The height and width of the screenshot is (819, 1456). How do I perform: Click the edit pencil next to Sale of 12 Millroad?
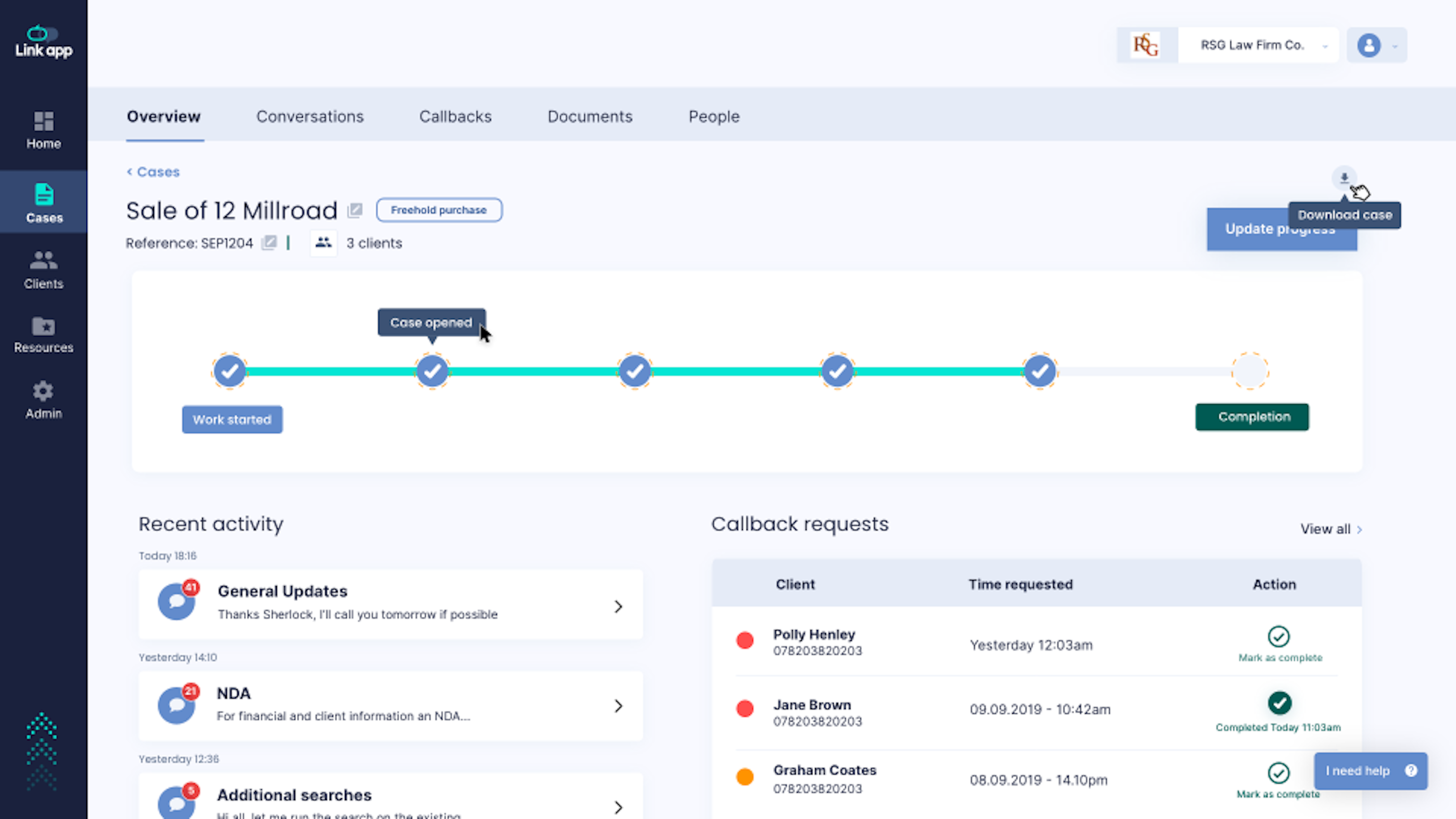pos(355,209)
